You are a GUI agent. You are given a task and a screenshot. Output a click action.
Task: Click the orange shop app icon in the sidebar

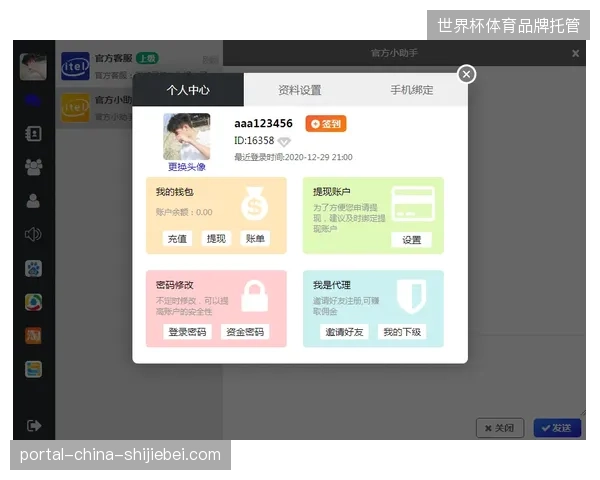pos(33,336)
